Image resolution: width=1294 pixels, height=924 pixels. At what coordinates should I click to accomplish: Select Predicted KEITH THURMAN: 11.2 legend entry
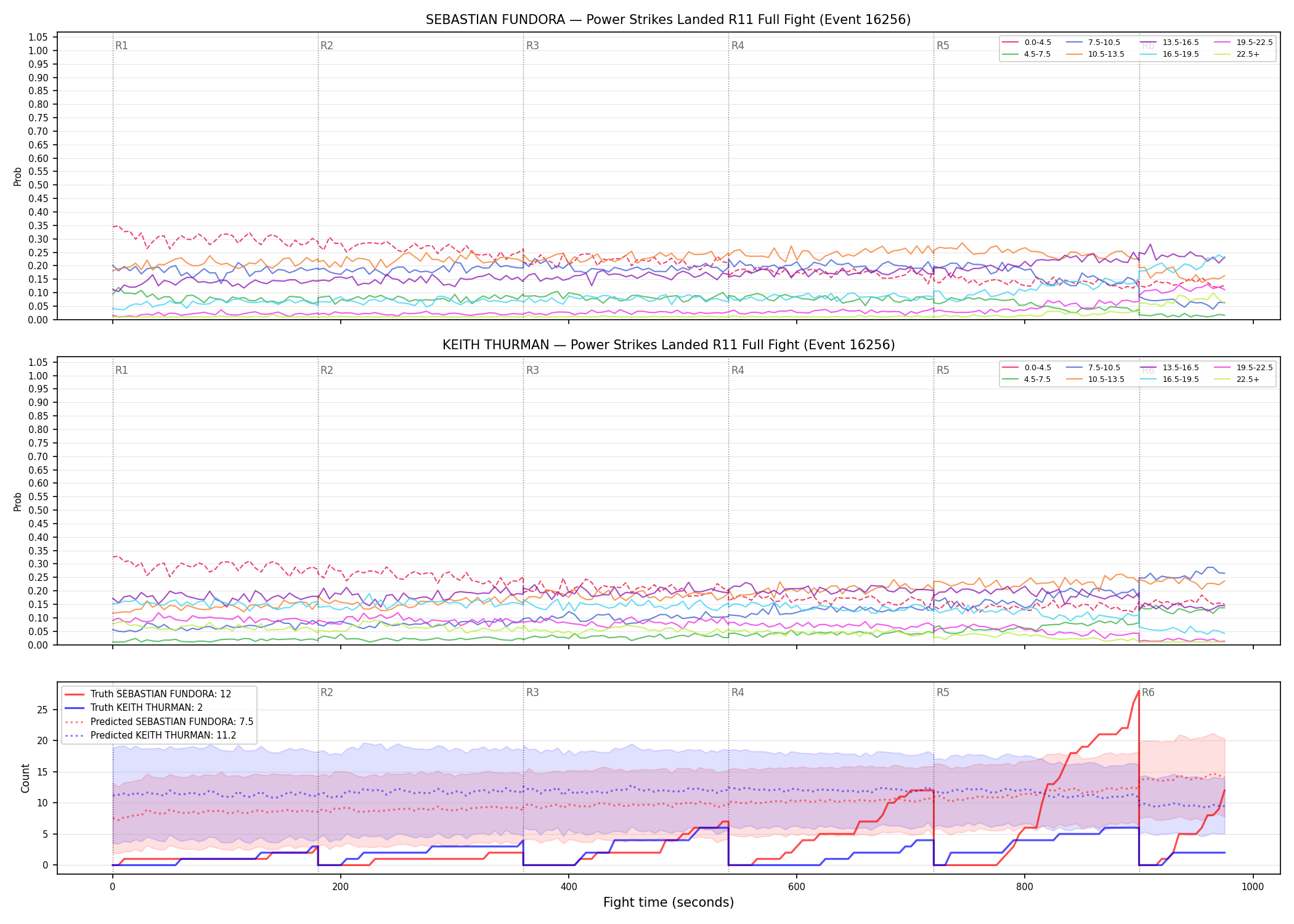coord(150,735)
